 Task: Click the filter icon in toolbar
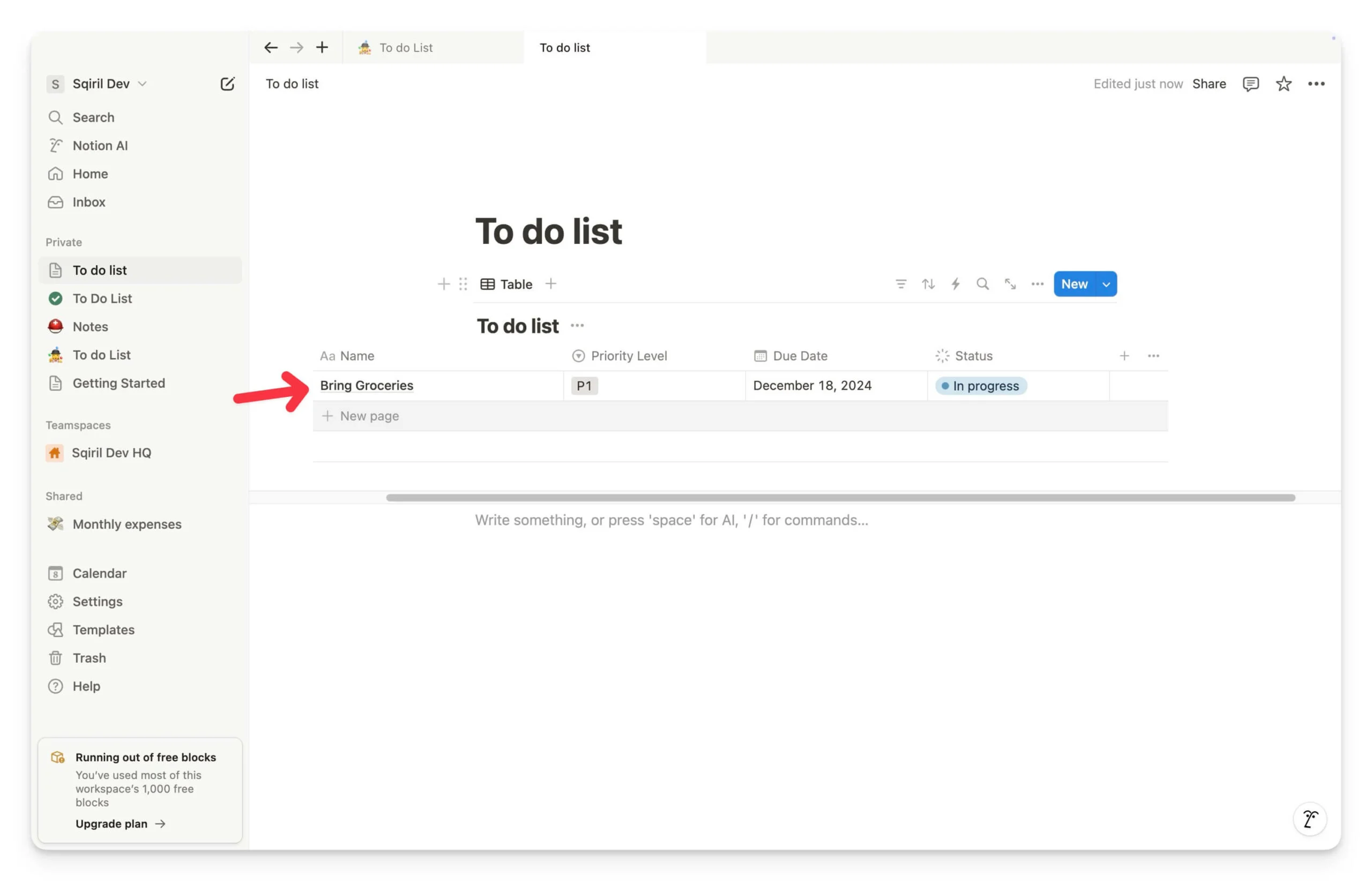tap(901, 284)
